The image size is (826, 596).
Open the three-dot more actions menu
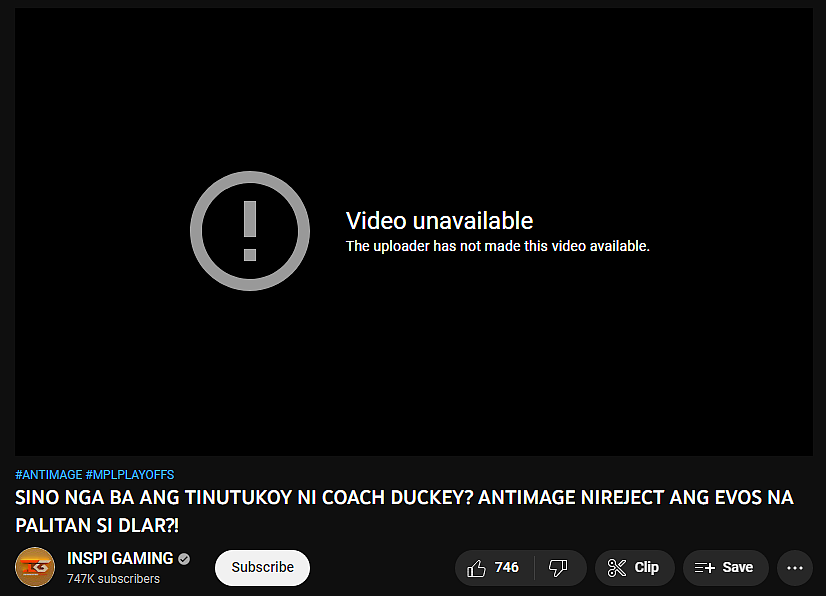pyautogui.click(x=795, y=568)
